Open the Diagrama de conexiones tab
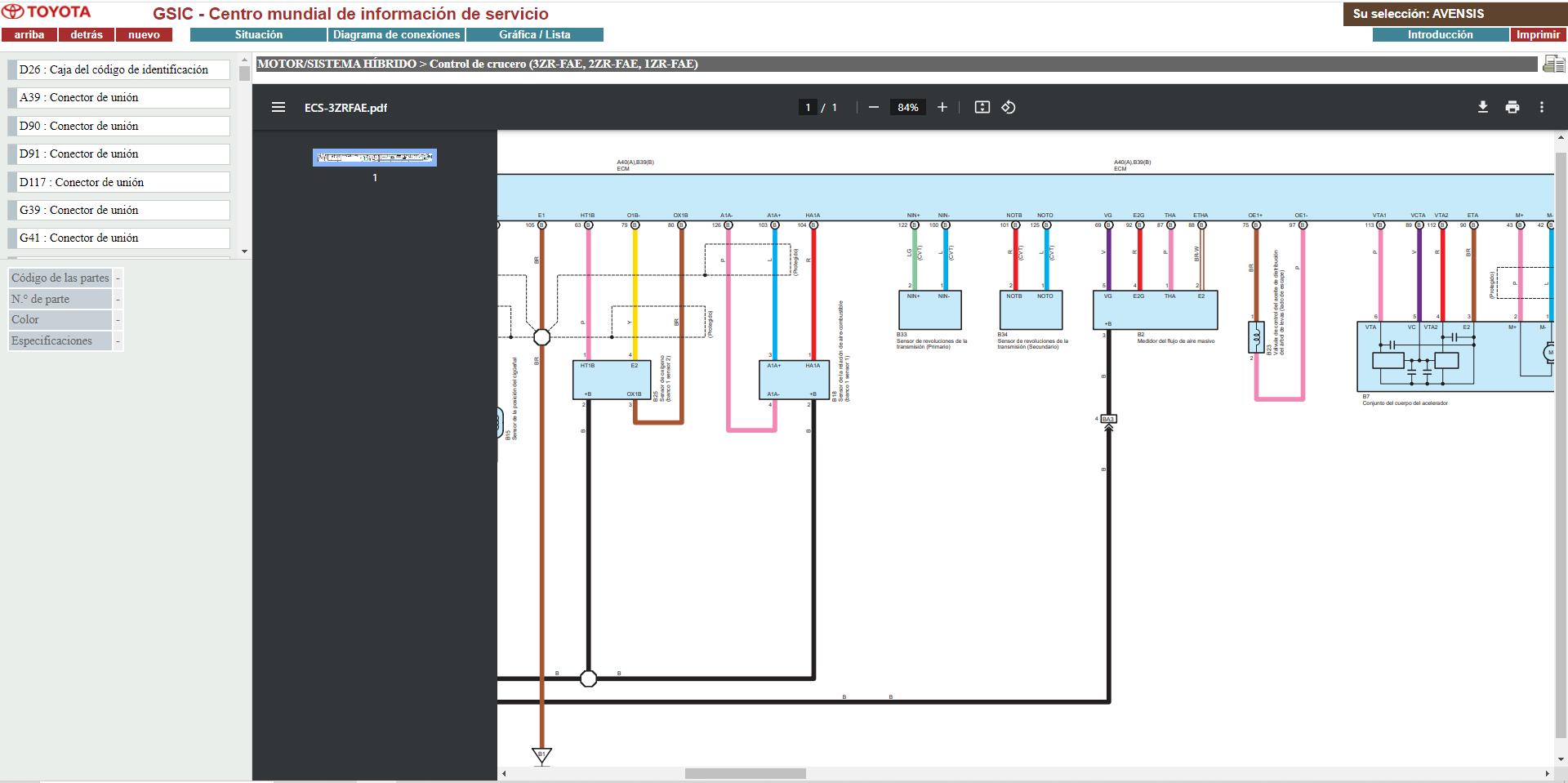This screenshot has height=783, width=1568. (x=396, y=35)
